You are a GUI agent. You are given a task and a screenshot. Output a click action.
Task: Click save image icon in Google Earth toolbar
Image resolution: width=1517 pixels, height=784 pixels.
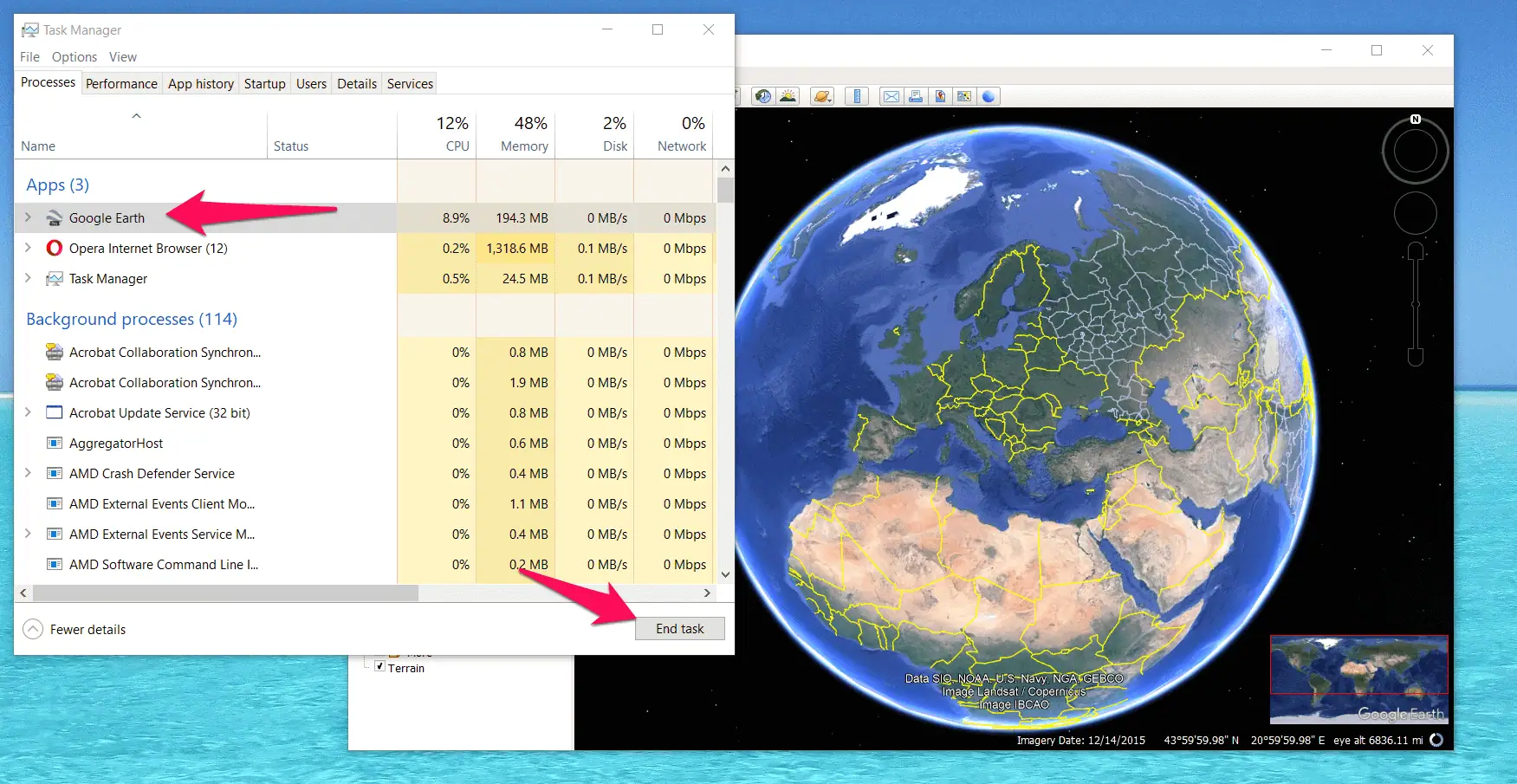(x=940, y=96)
